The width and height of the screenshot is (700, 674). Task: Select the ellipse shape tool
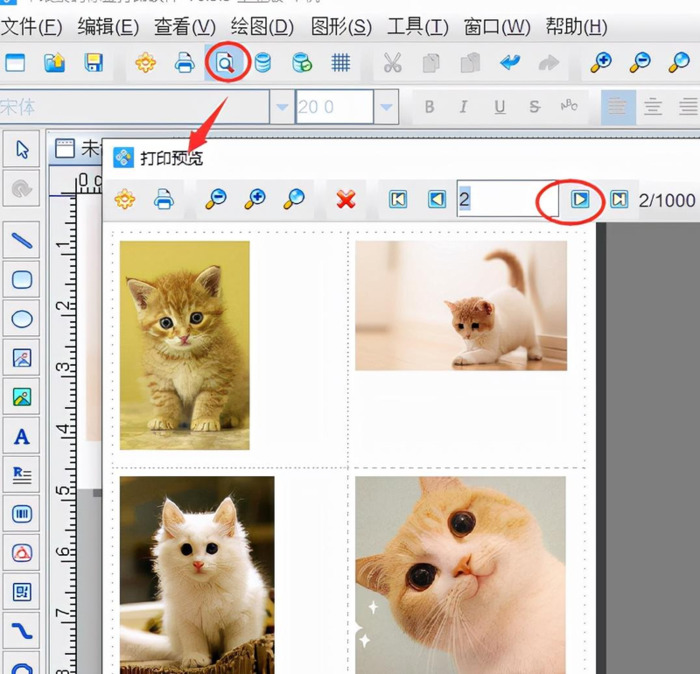(21, 319)
